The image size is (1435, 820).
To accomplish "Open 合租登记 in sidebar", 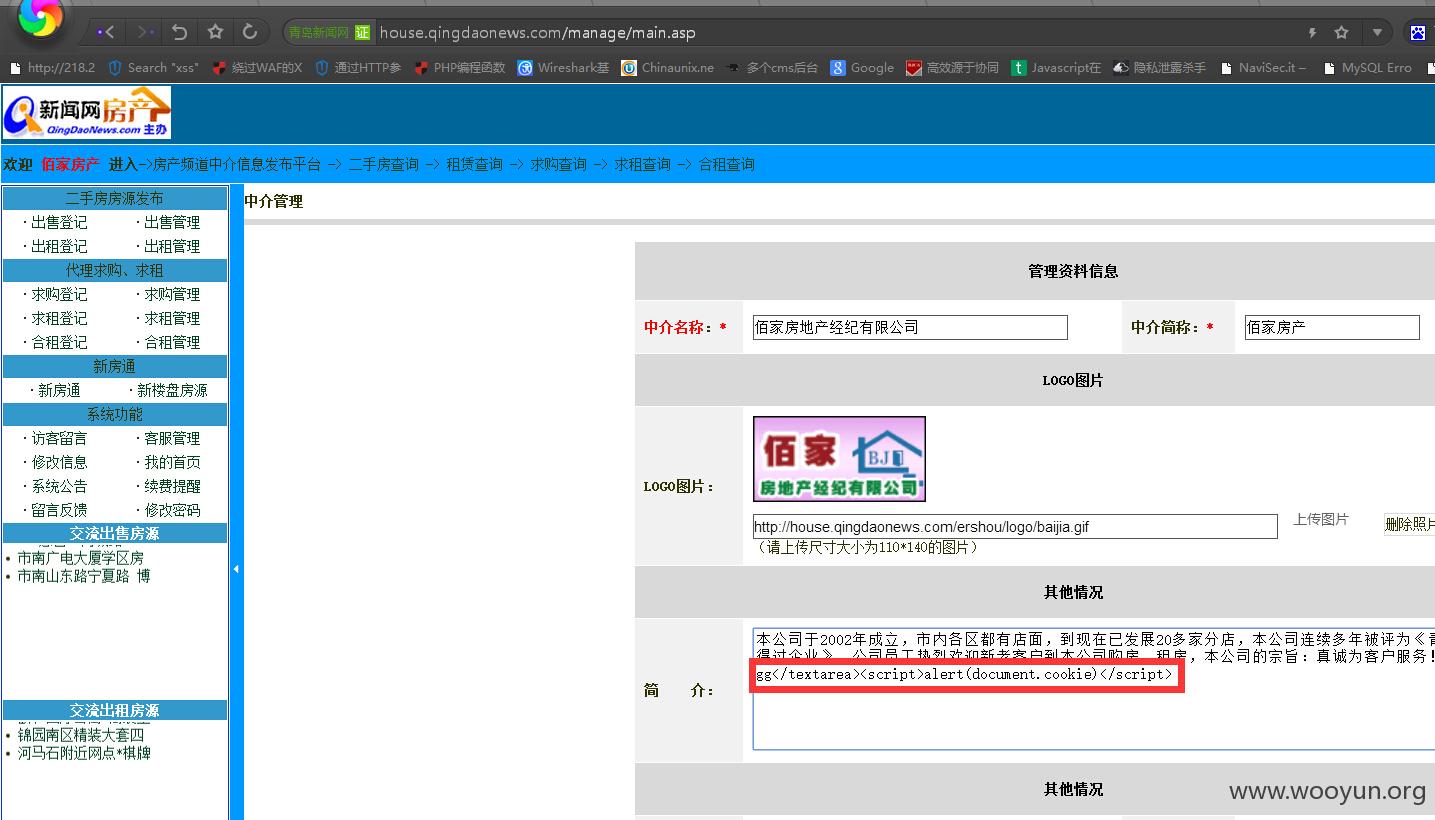I will point(59,342).
